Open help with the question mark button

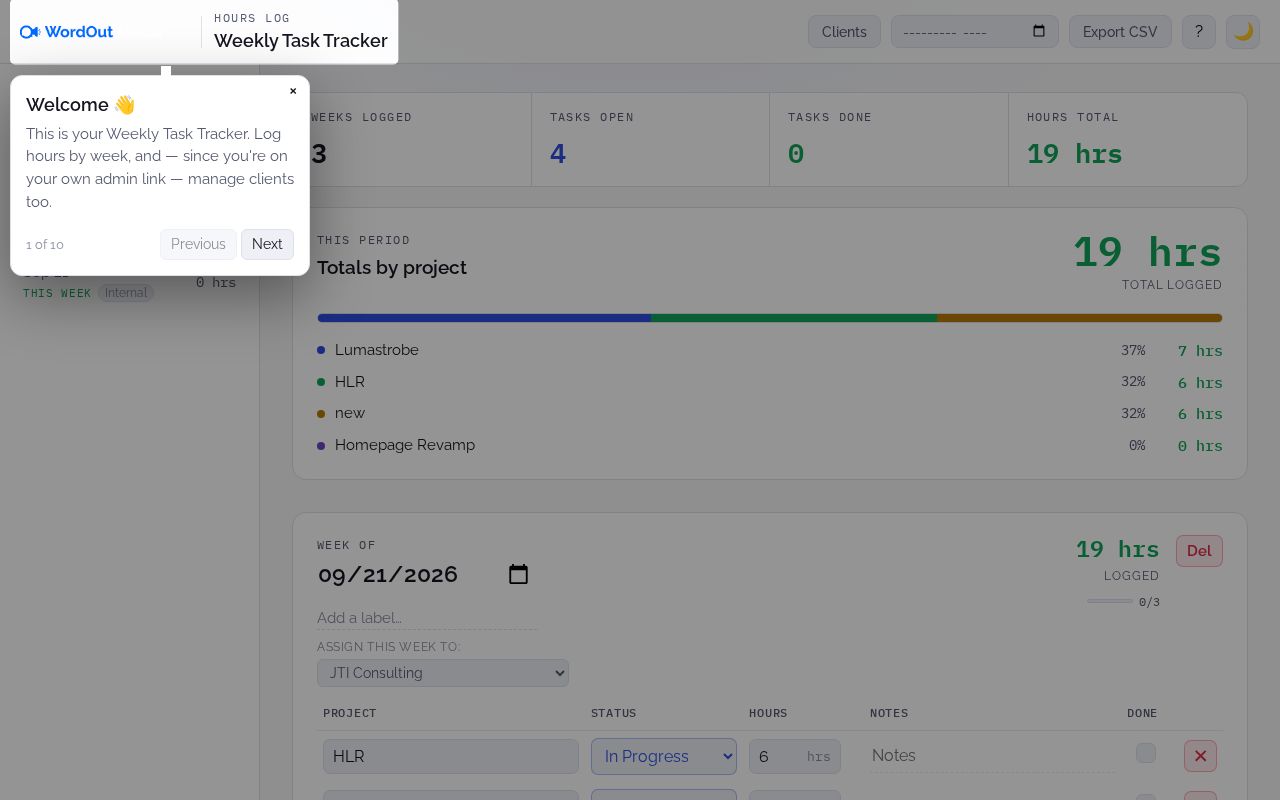(1199, 32)
